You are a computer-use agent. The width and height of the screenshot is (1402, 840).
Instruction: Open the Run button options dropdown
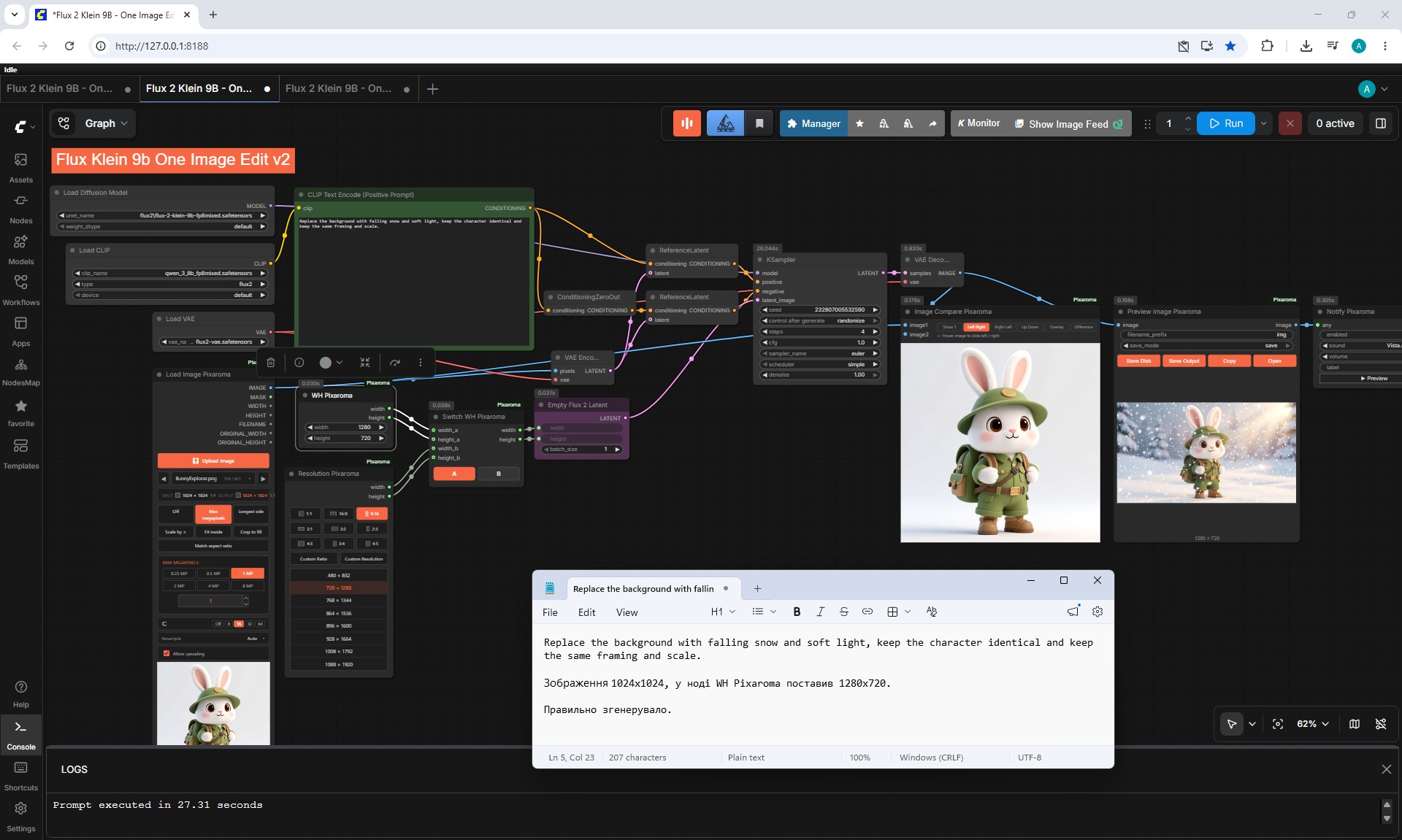click(x=1264, y=123)
